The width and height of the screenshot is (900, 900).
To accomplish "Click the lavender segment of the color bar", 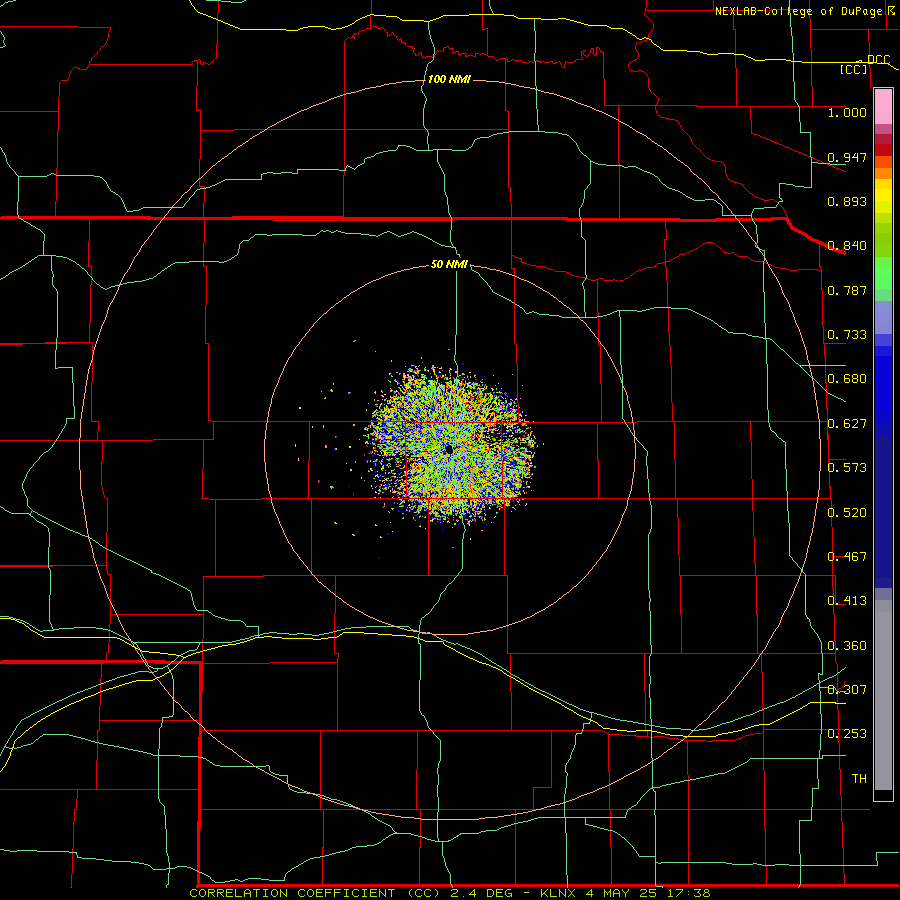I will (x=883, y=317).
